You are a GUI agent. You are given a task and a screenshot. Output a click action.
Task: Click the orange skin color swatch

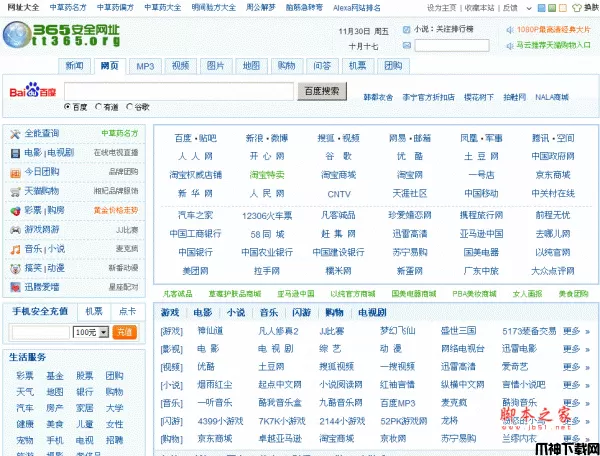click(x=562, y=8)
